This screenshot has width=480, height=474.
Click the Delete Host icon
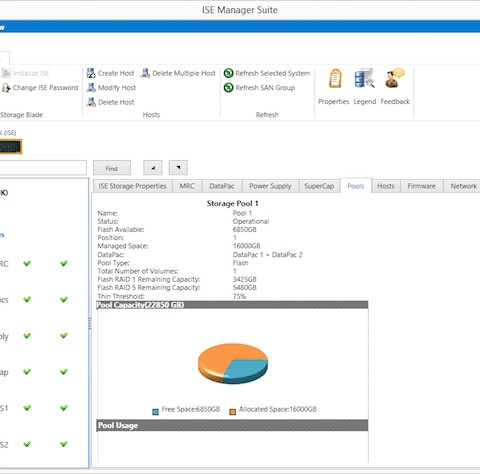coord(91,102)
